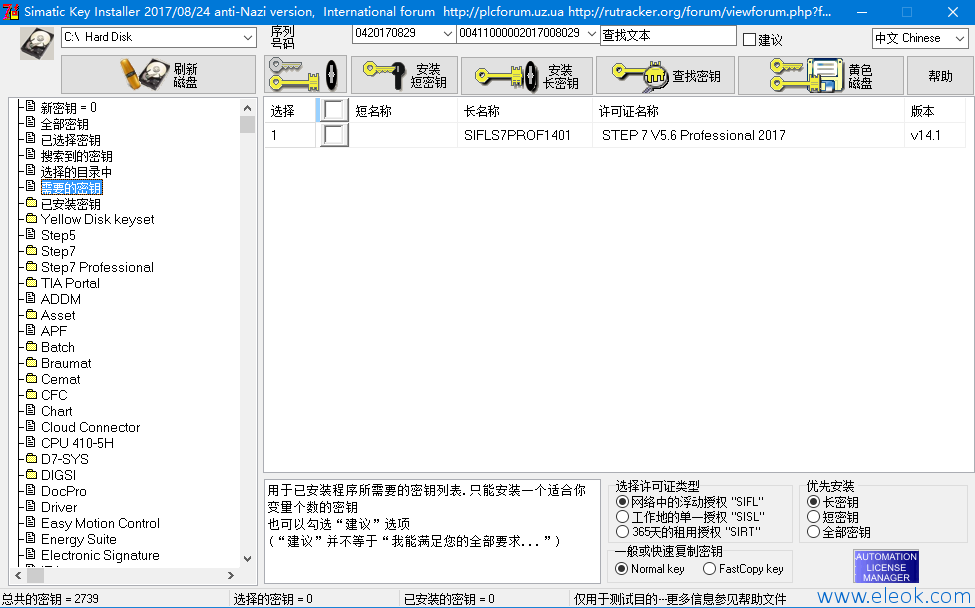Click the 已安装密钥 folder icon
This screenshot has height=608, width=975.
coord(31,203)
